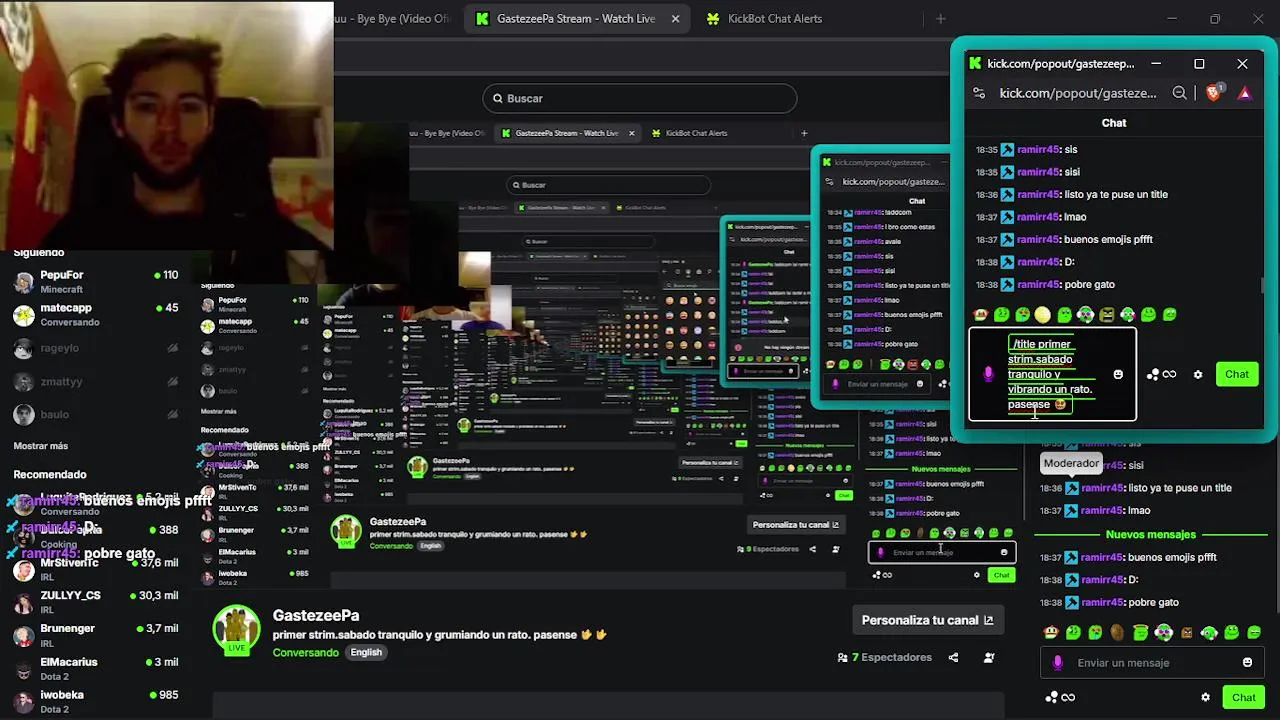Image resolution: width=1280 pixels, height=720 pixels.
Task: Send message with popout green Chat button
Action: pyautogui.click(x=1237, y=374)
